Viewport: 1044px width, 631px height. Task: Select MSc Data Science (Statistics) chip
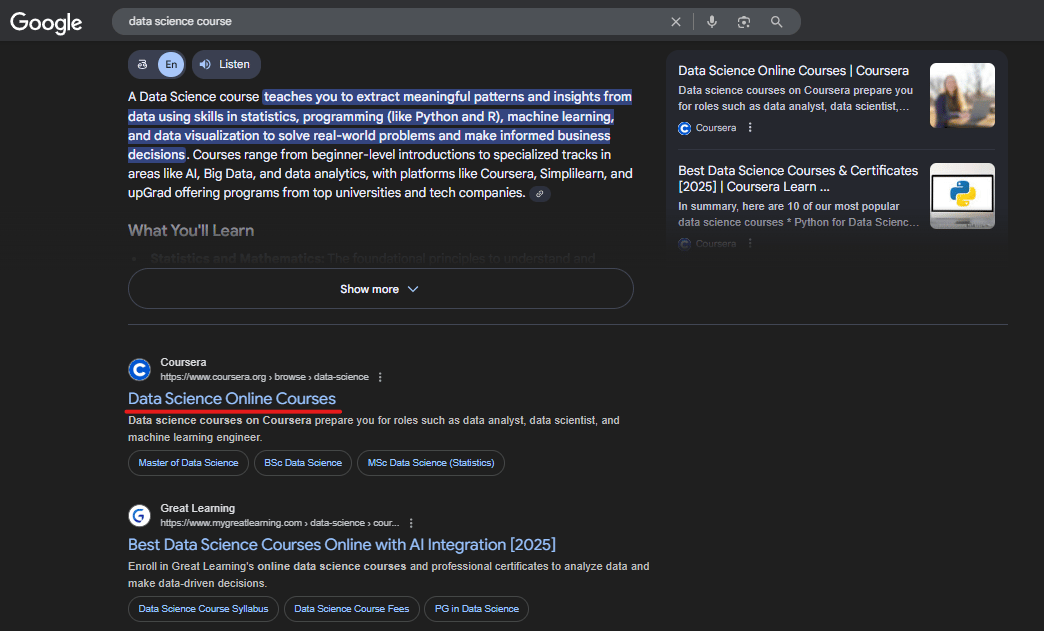tap(431, 463)
